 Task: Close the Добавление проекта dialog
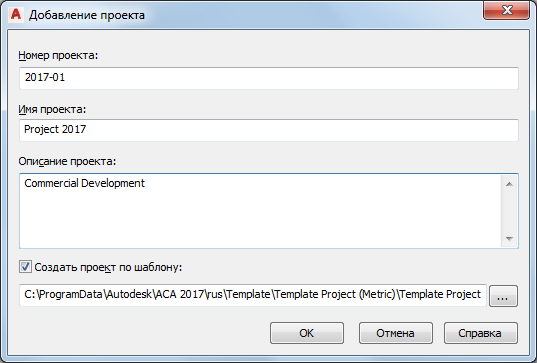[506, 11]
